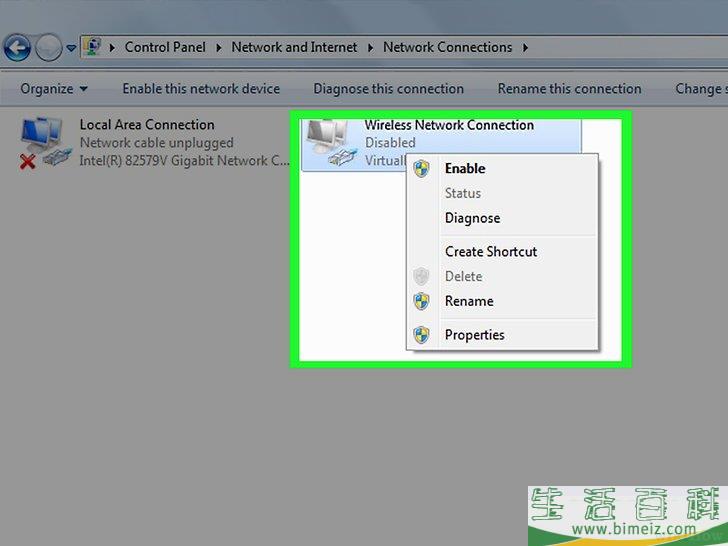
Task: Click the Forward navigation arrow button
Action: [x=48, y=47]
